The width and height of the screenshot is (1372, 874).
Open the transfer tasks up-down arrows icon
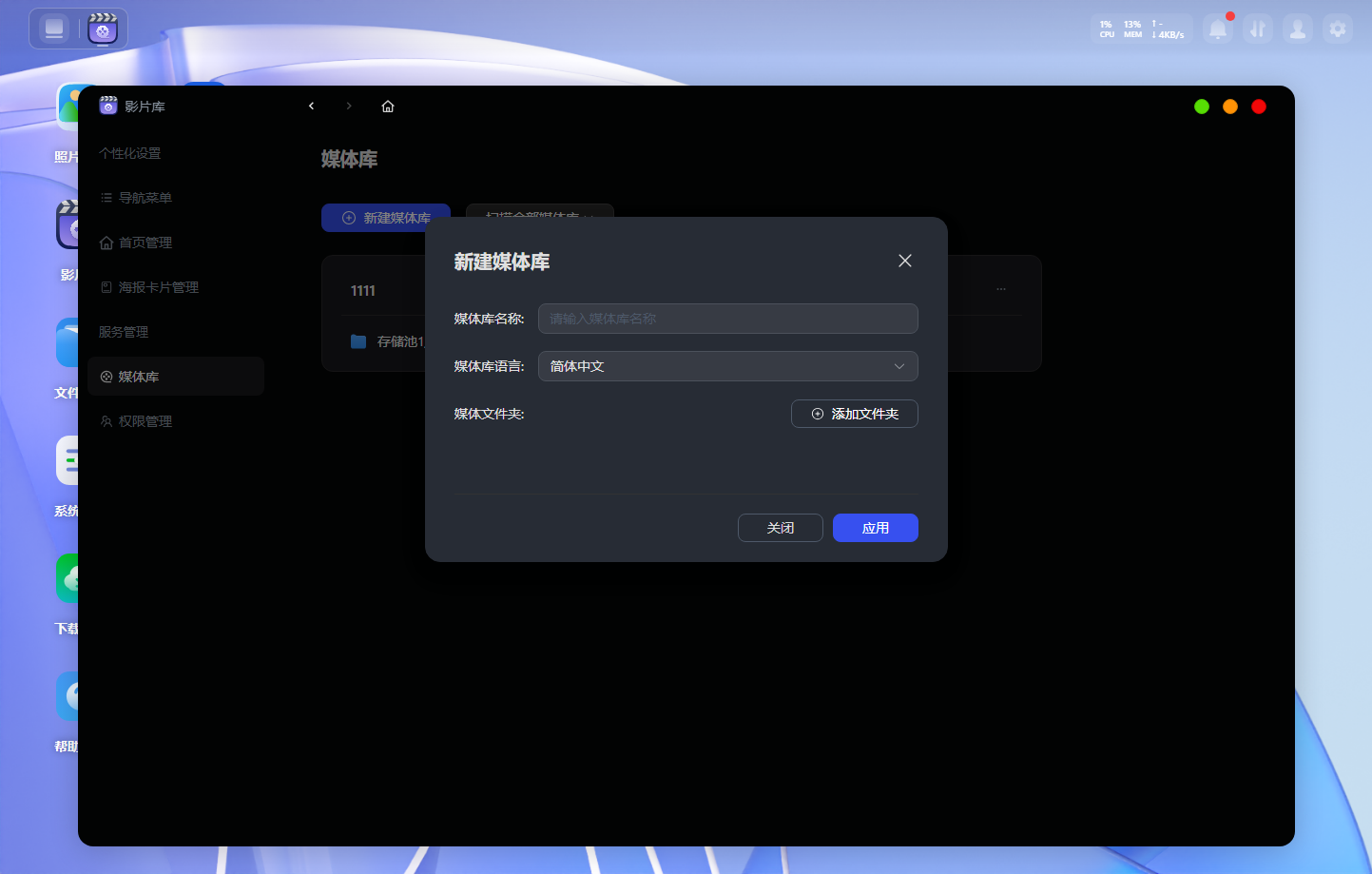1258,29
